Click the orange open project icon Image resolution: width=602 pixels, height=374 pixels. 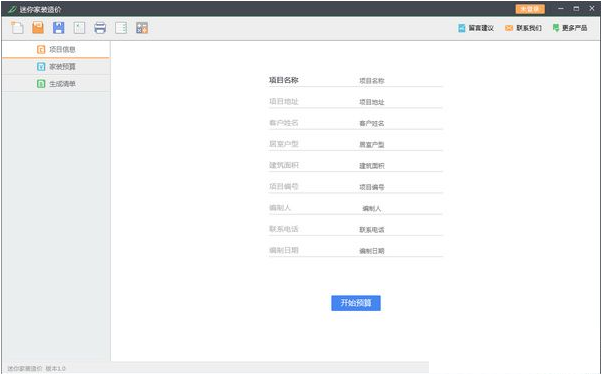tap(38, 28)
